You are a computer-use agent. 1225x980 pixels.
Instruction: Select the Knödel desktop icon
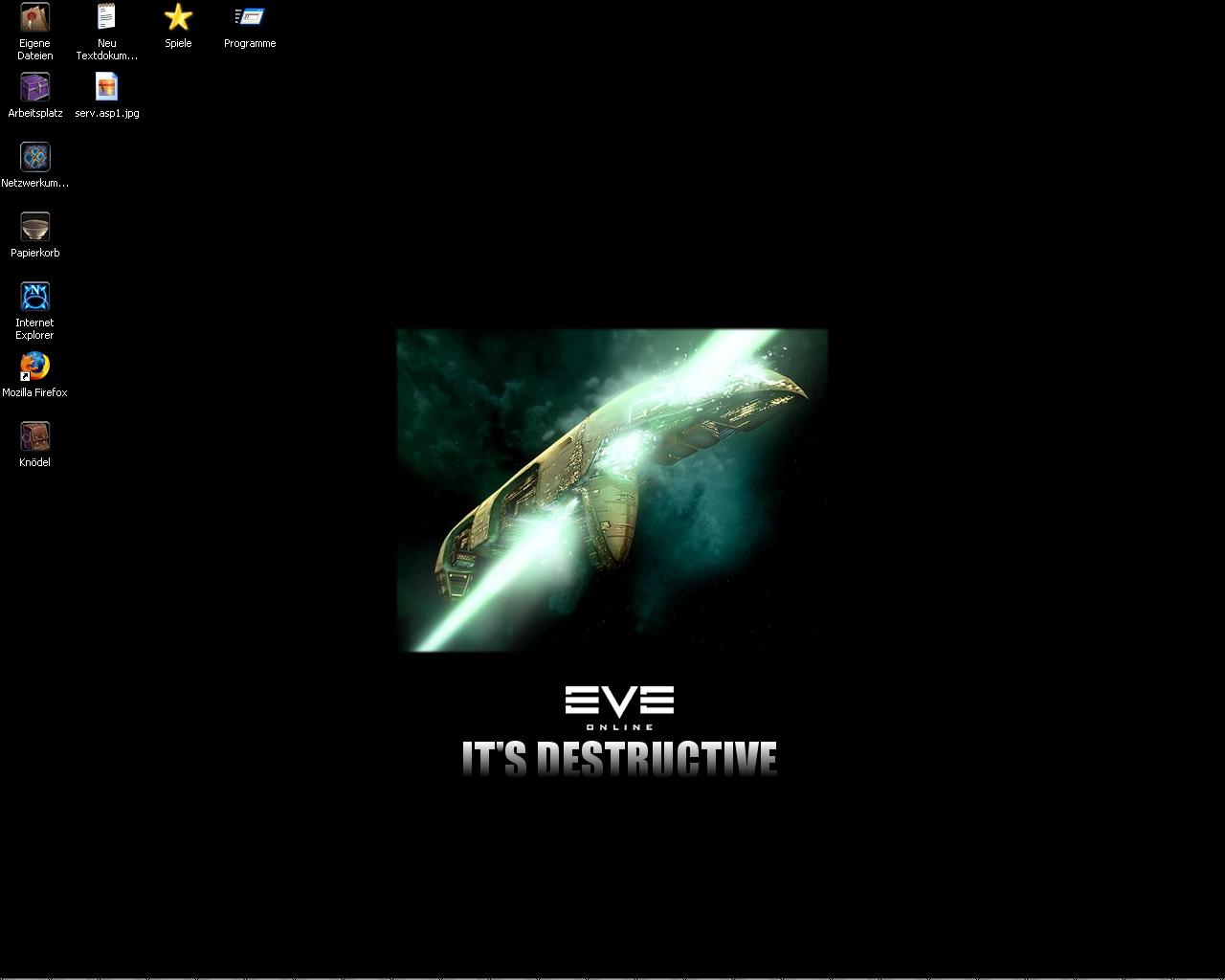pyautogui.click(x=35, y=437)
